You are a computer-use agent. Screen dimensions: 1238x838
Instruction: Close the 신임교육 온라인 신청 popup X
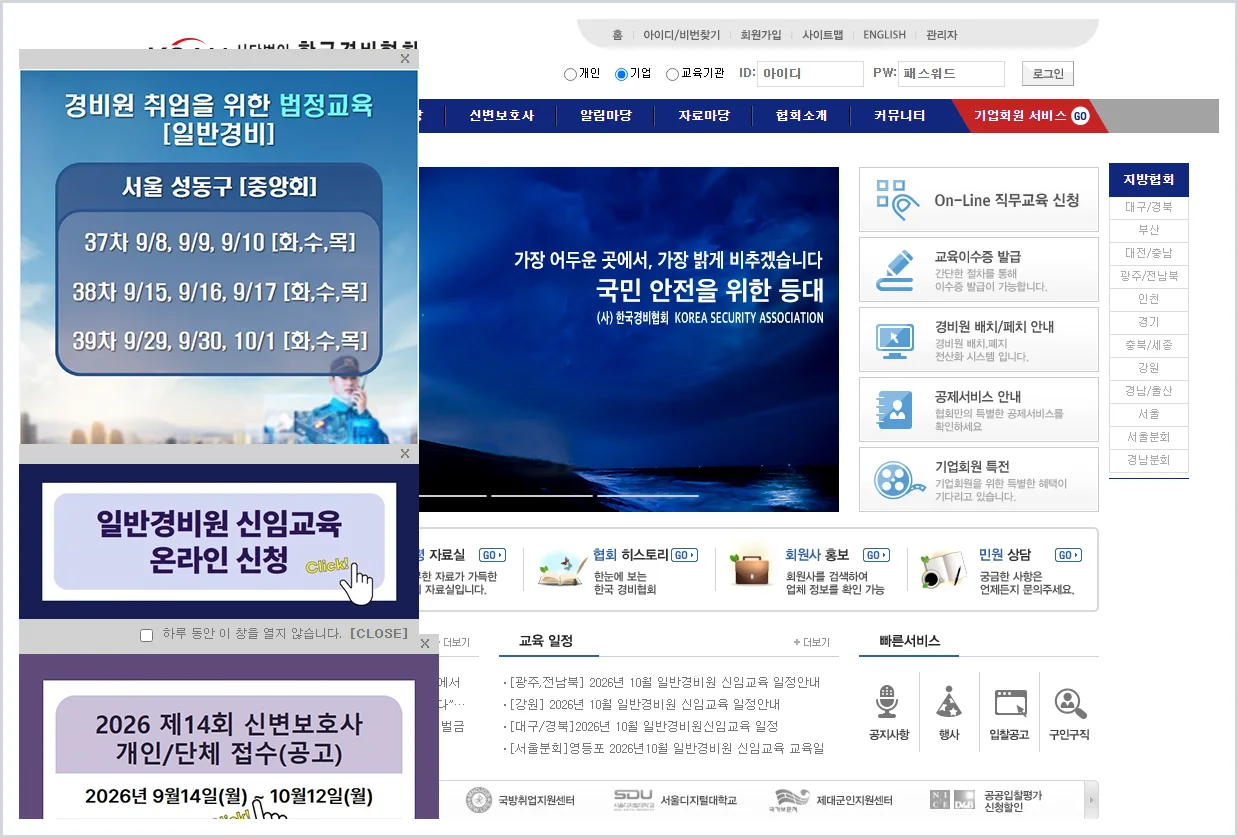[405, 454]
